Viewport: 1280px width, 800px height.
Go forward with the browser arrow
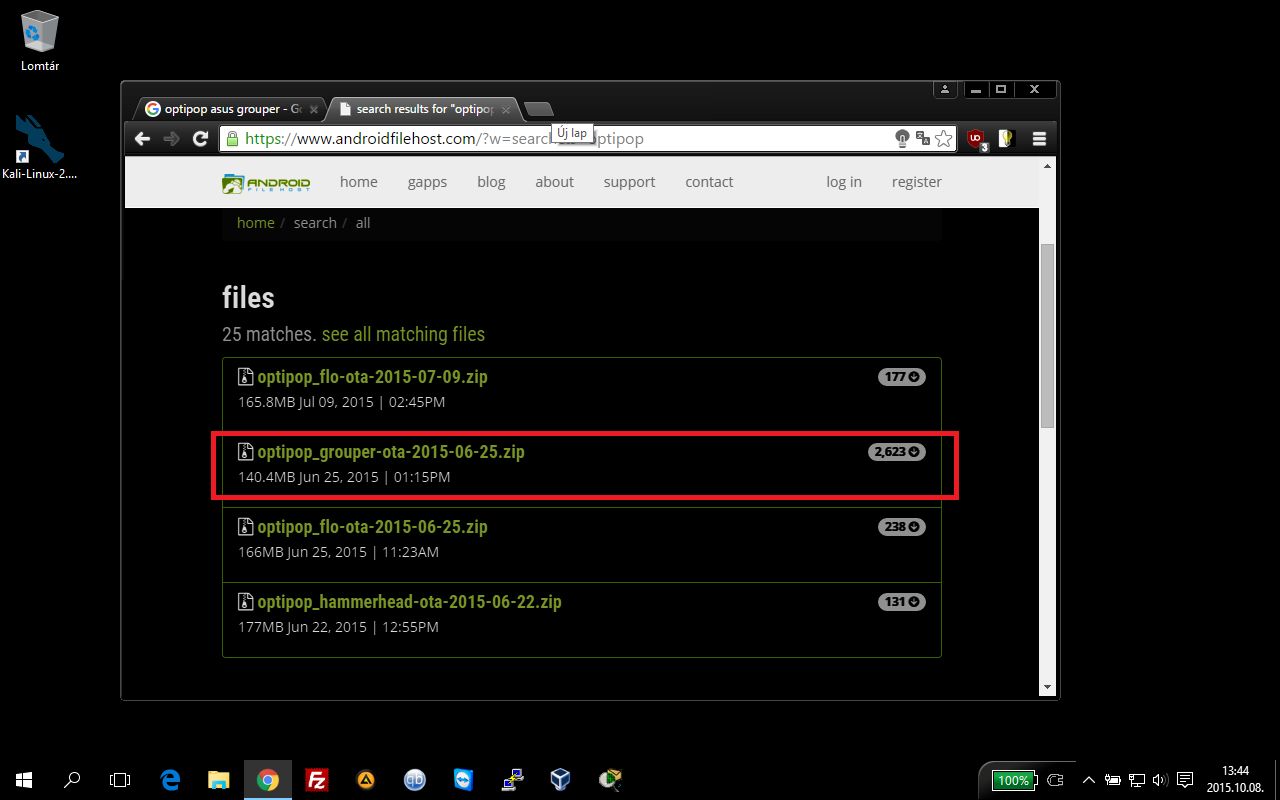click(x=171, y=139)
